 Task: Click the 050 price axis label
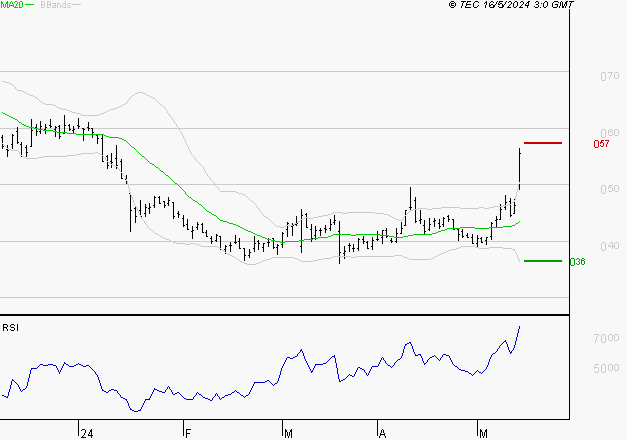point(610,189)
